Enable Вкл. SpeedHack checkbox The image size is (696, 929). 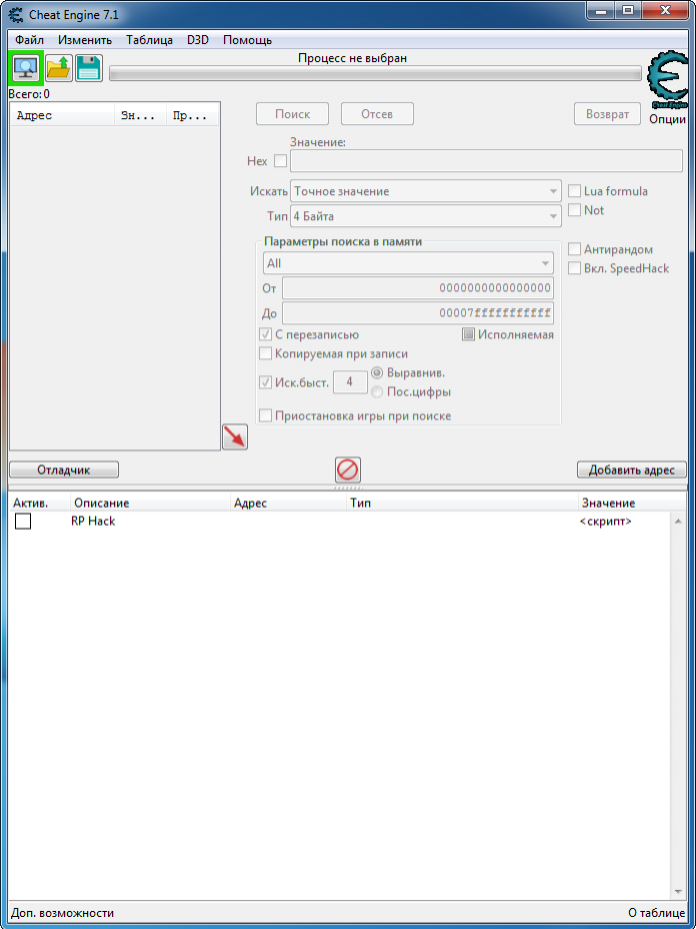pos(574,268)
